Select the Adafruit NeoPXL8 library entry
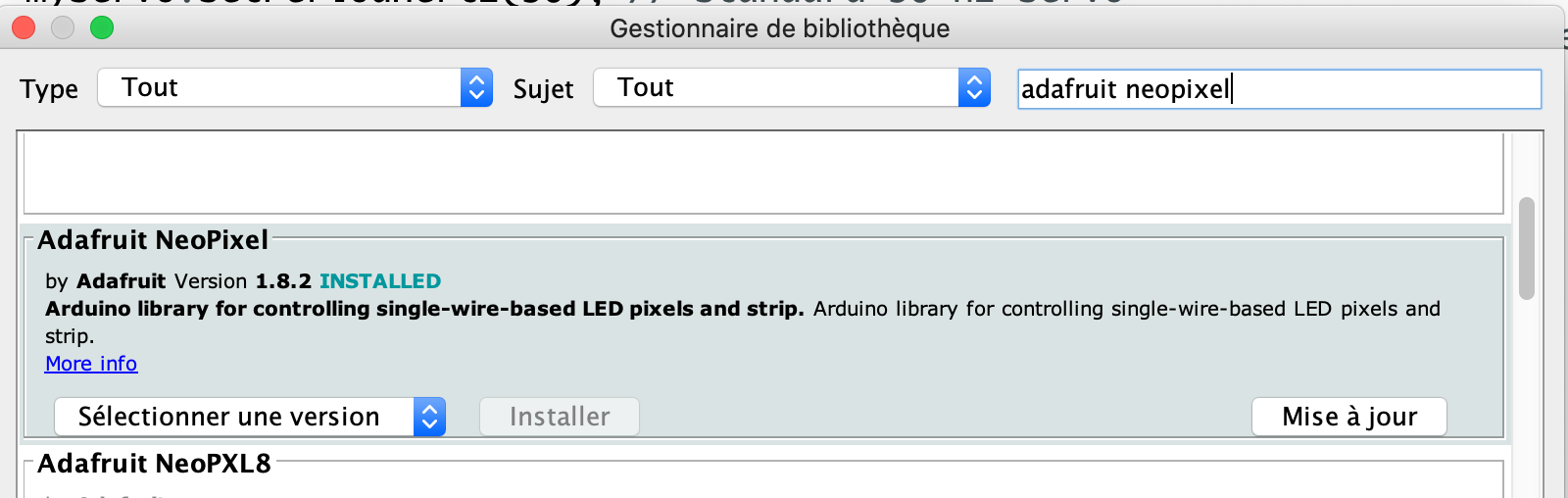Viewport: 1568px width, 498px height. [x=154, y=464]
